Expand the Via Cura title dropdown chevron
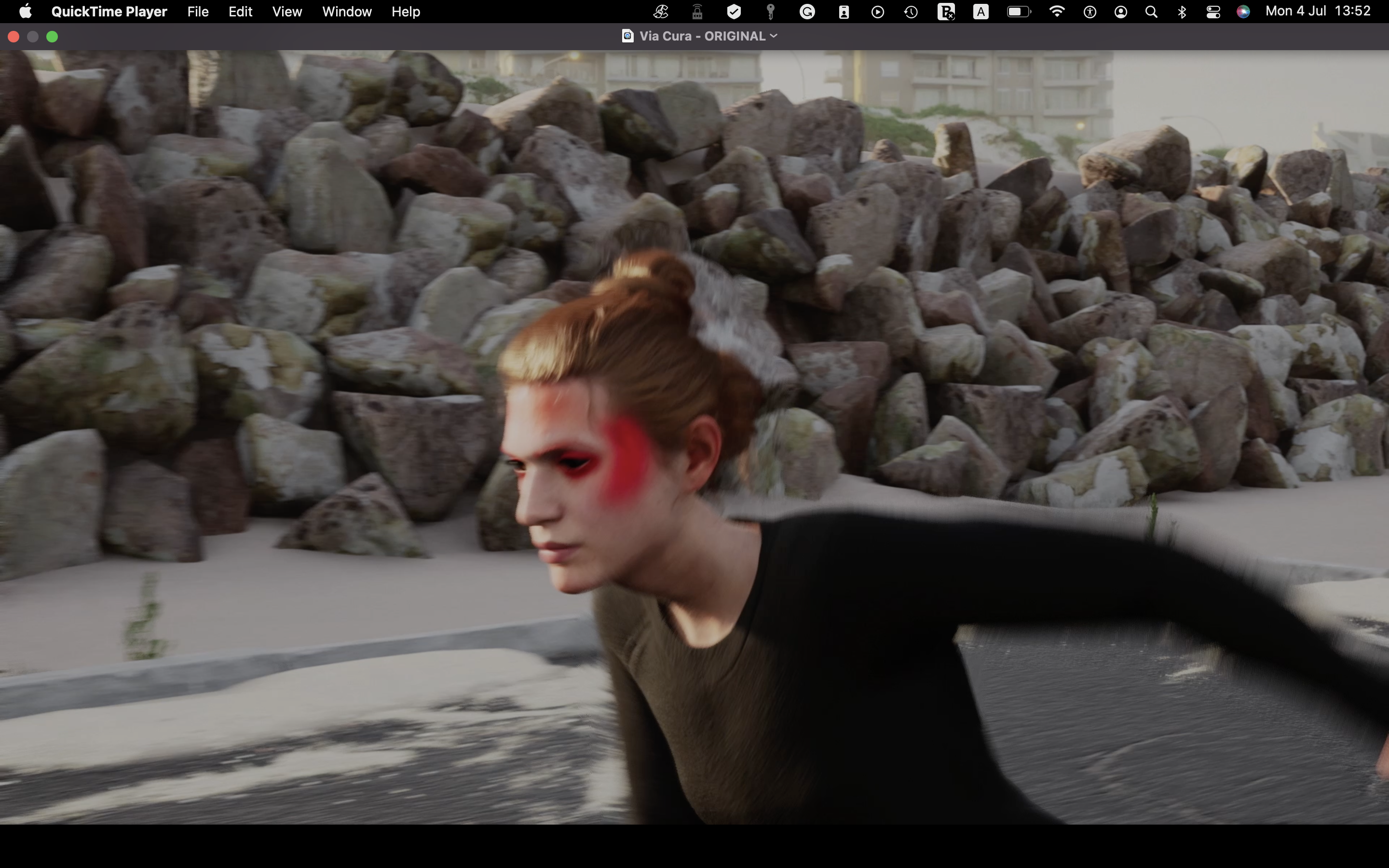This screenshot has width=1389, height=868. point(774,36)
